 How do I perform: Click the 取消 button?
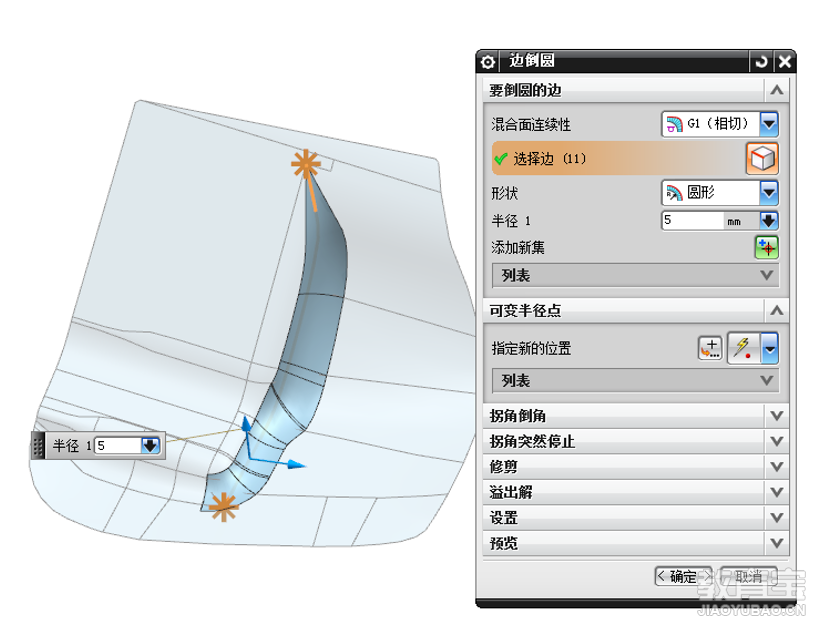point(748,576)
